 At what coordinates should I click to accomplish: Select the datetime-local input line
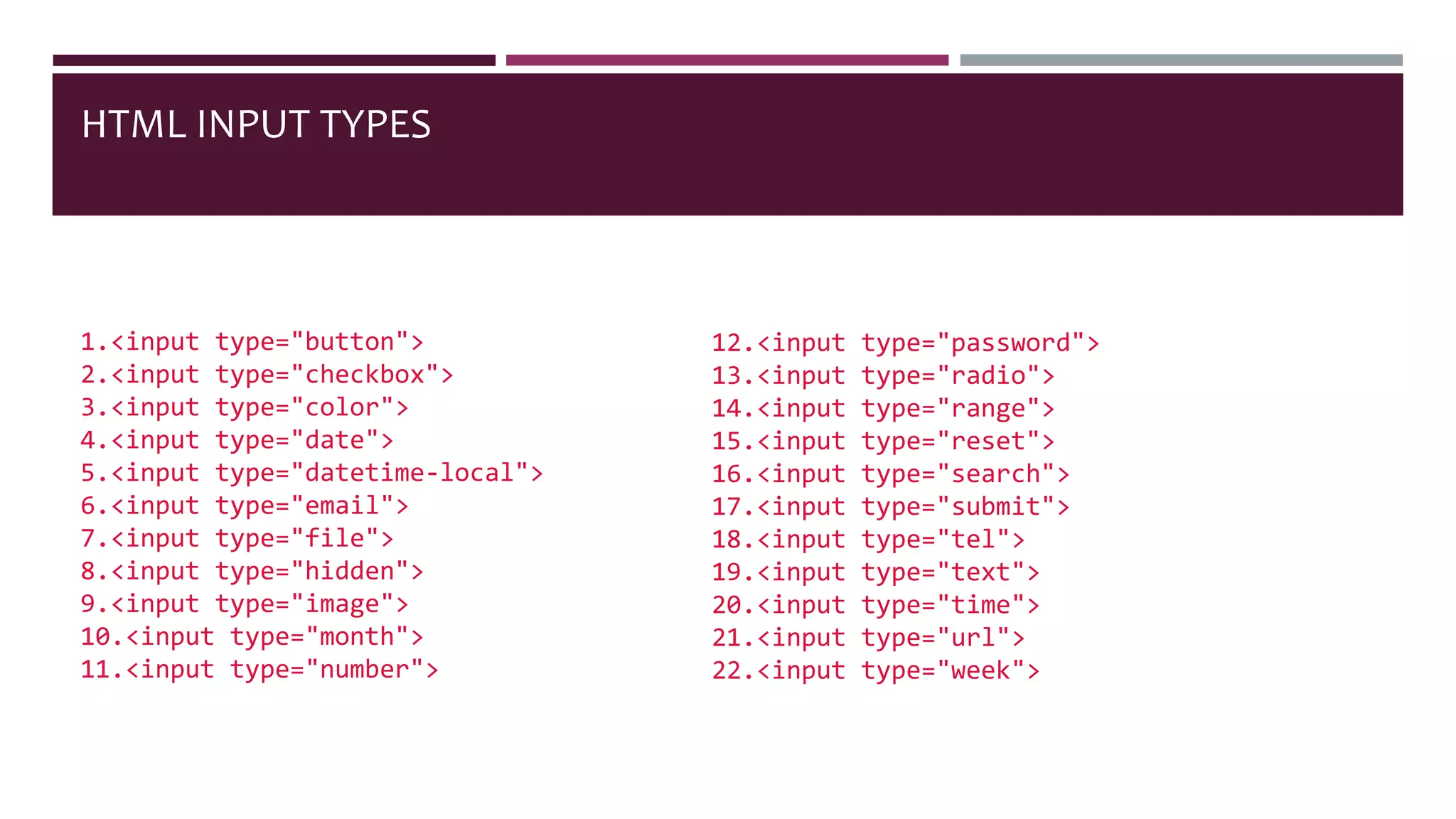coord(311,473)
